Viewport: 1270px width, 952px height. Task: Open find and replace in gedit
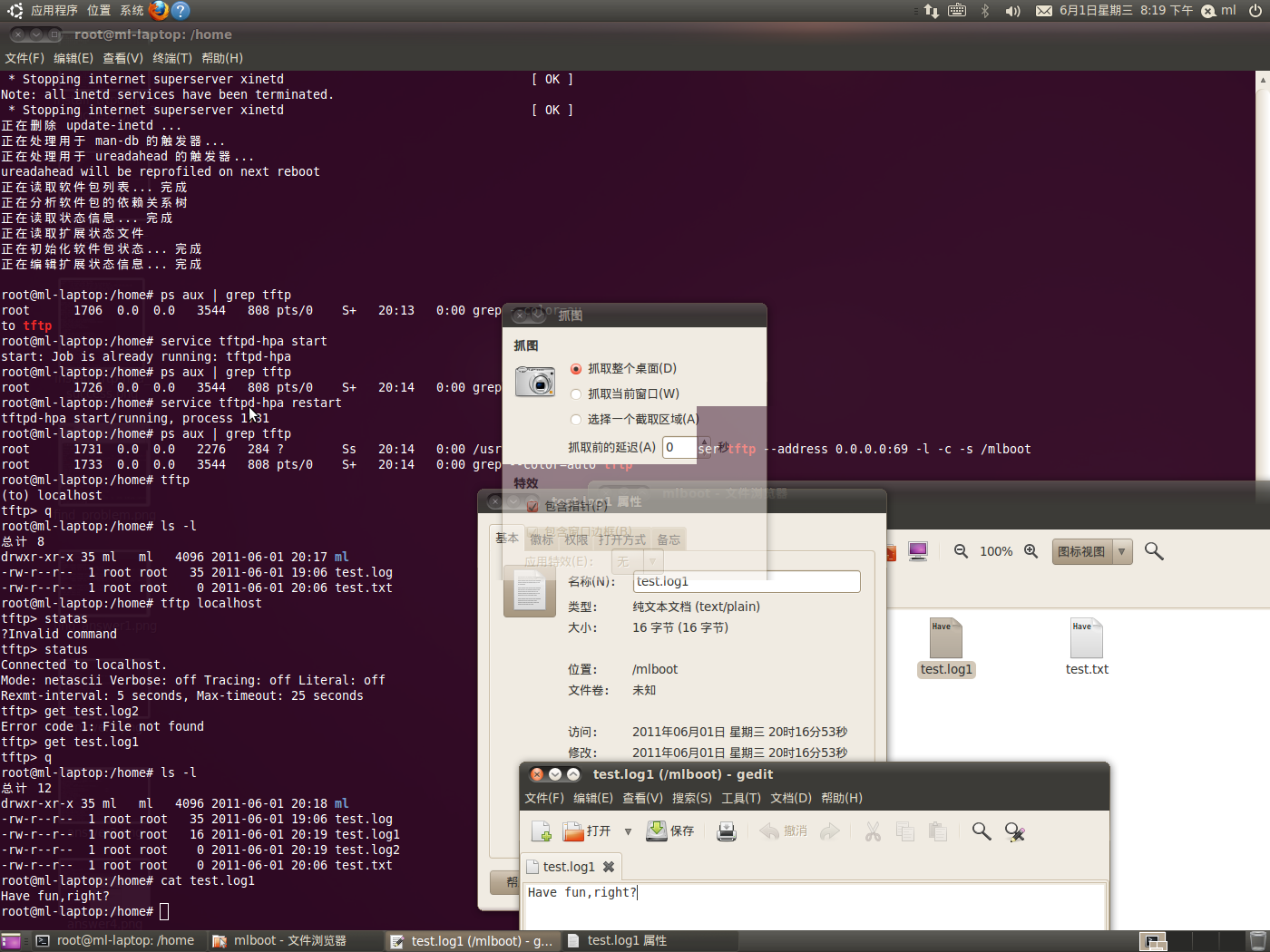pos(1015,831)
